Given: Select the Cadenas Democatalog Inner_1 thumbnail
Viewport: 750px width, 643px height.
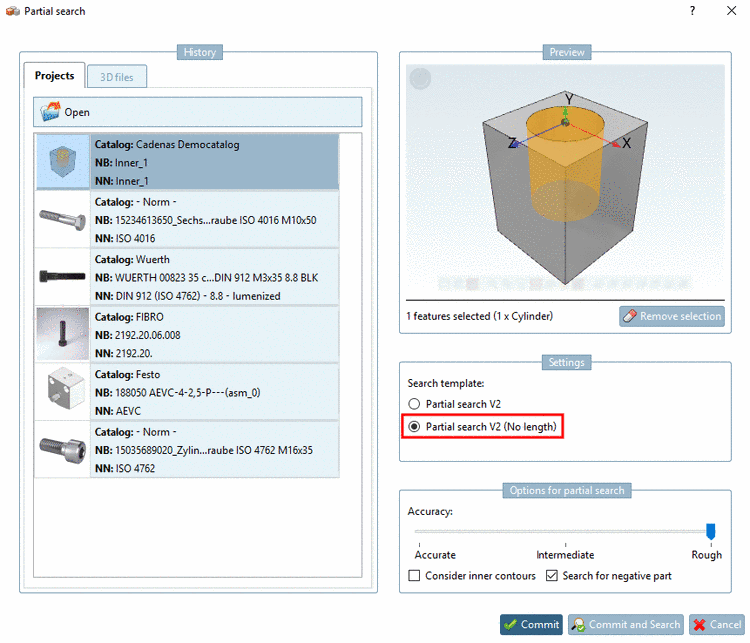Looking at the screenshot, I should (63, 162).
